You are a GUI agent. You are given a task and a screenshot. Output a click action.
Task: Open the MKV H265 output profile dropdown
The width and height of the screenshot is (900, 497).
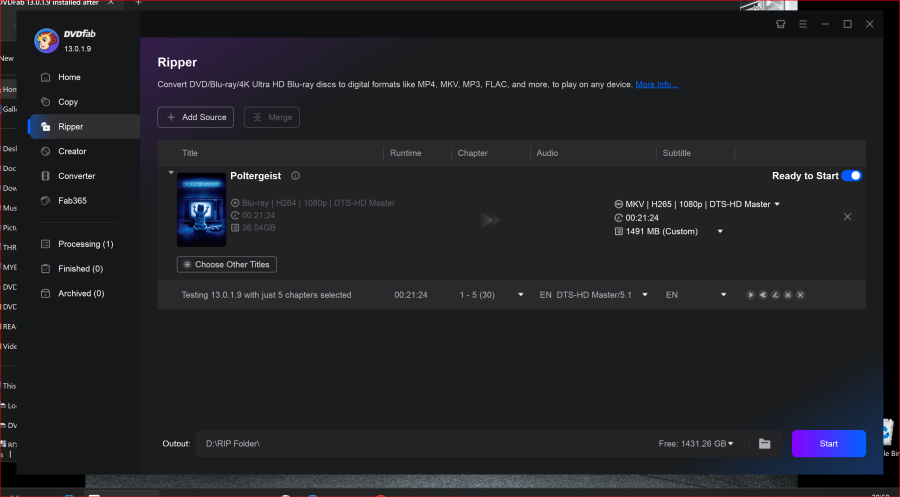(x=777, y=204)
